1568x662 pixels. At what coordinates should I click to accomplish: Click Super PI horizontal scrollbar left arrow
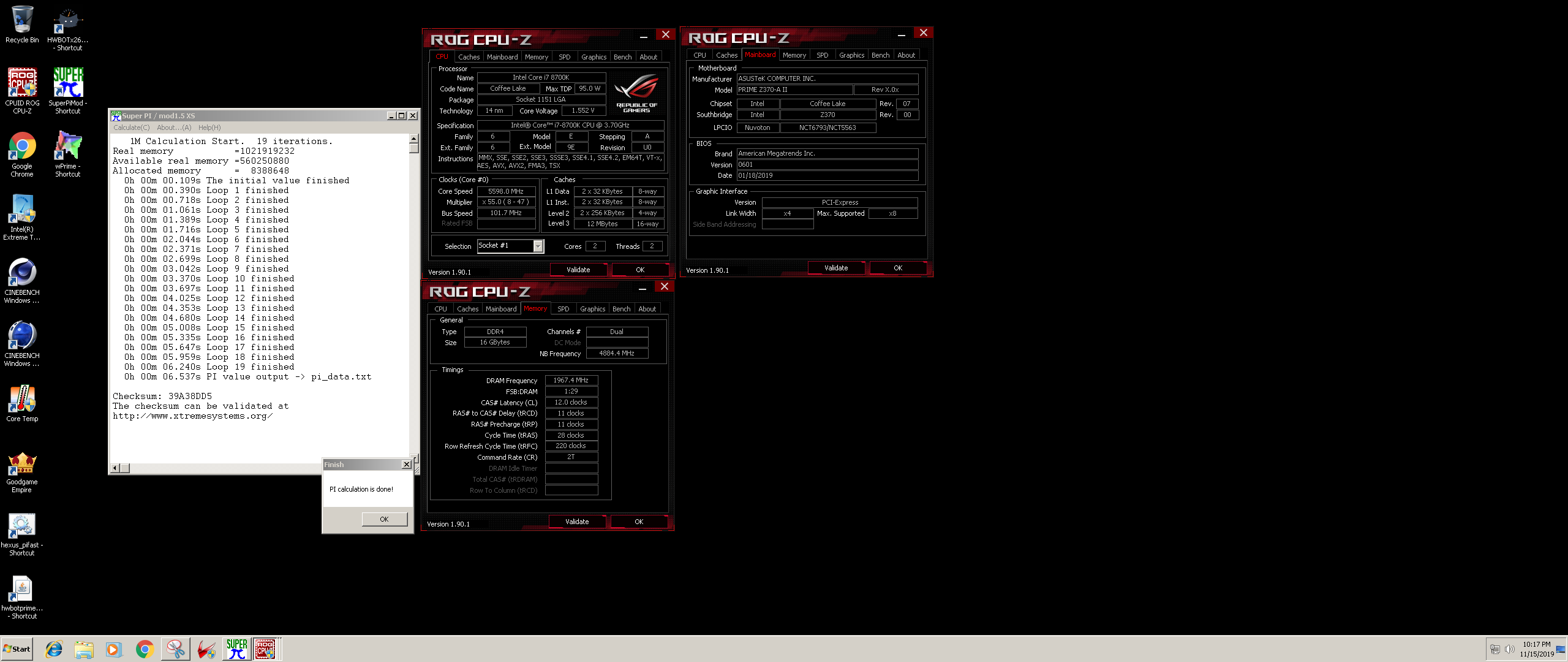[115, 468]
